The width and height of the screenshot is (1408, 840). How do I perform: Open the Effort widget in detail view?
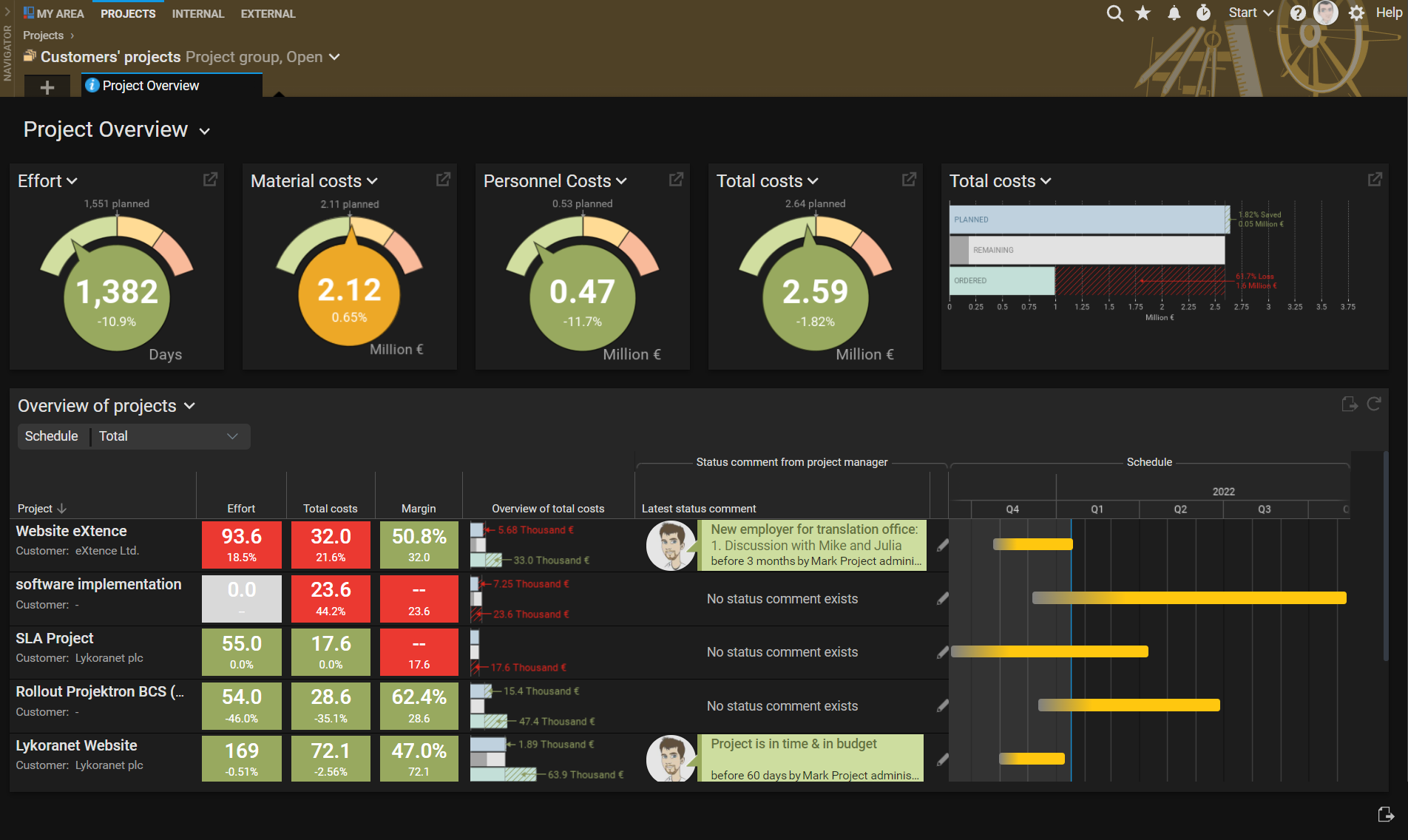click(210, 179)
